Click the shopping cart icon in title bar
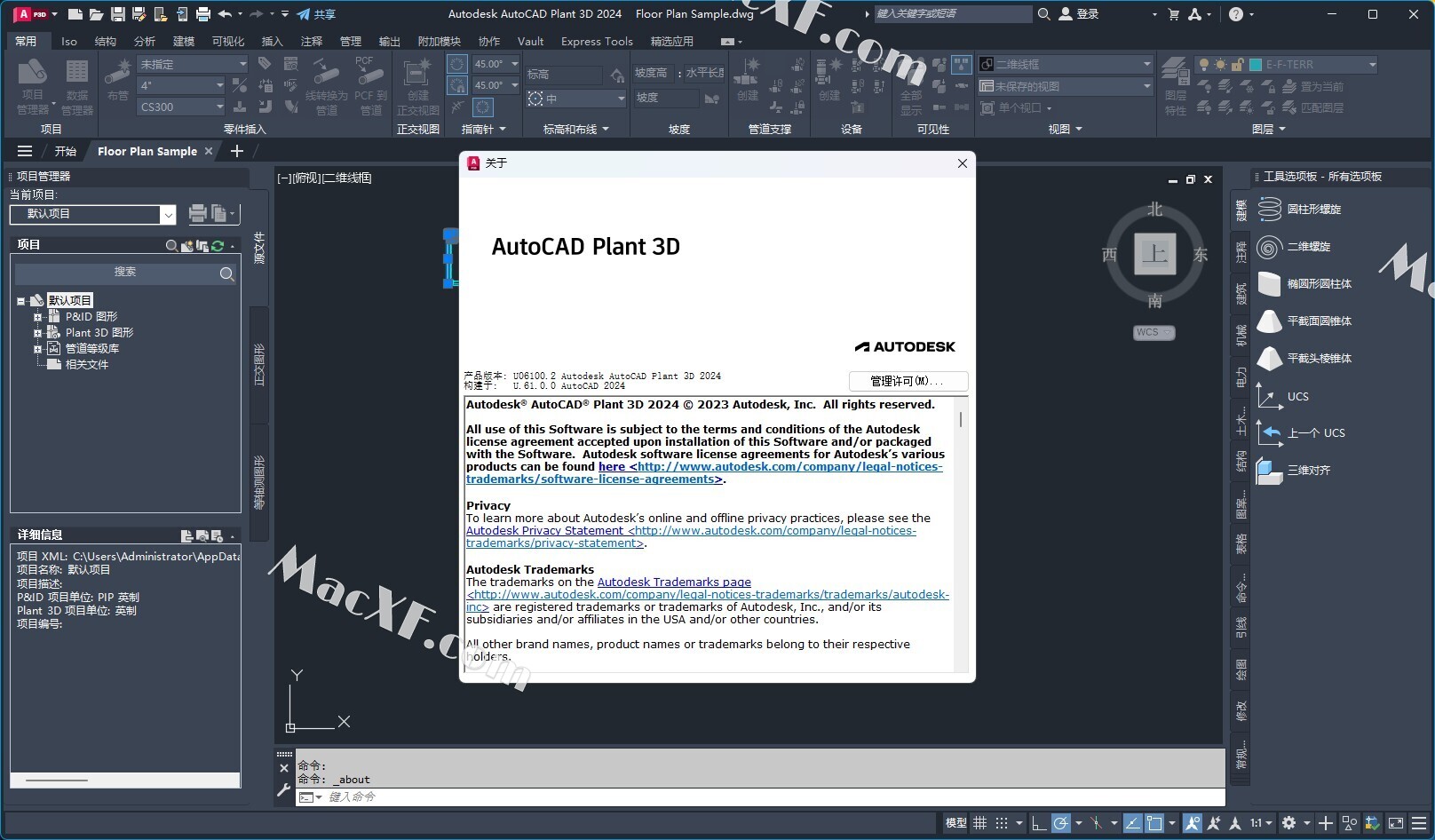This screenshot has height=840, width=1435. pyautogui.click(x=1174, y=14)
